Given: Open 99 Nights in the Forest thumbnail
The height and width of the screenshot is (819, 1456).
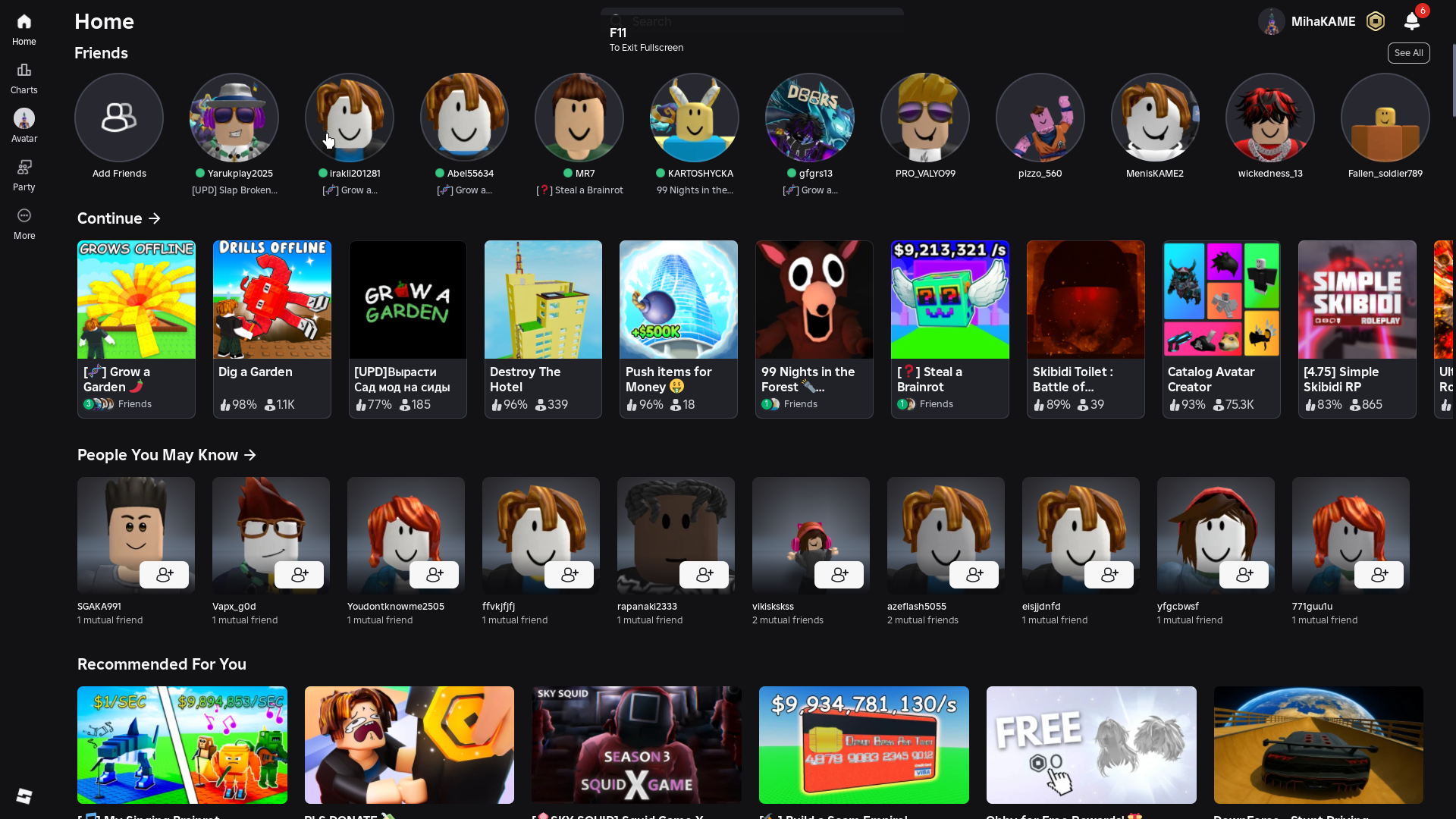Looking at the screenshot, I should 814,300.
